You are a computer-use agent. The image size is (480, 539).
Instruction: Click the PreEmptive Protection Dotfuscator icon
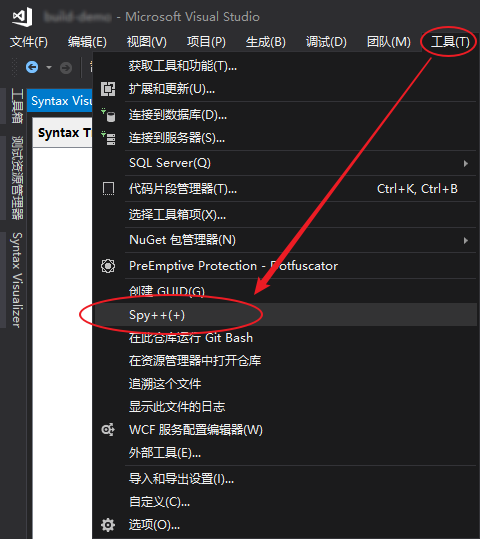click(x=108, y=266)
